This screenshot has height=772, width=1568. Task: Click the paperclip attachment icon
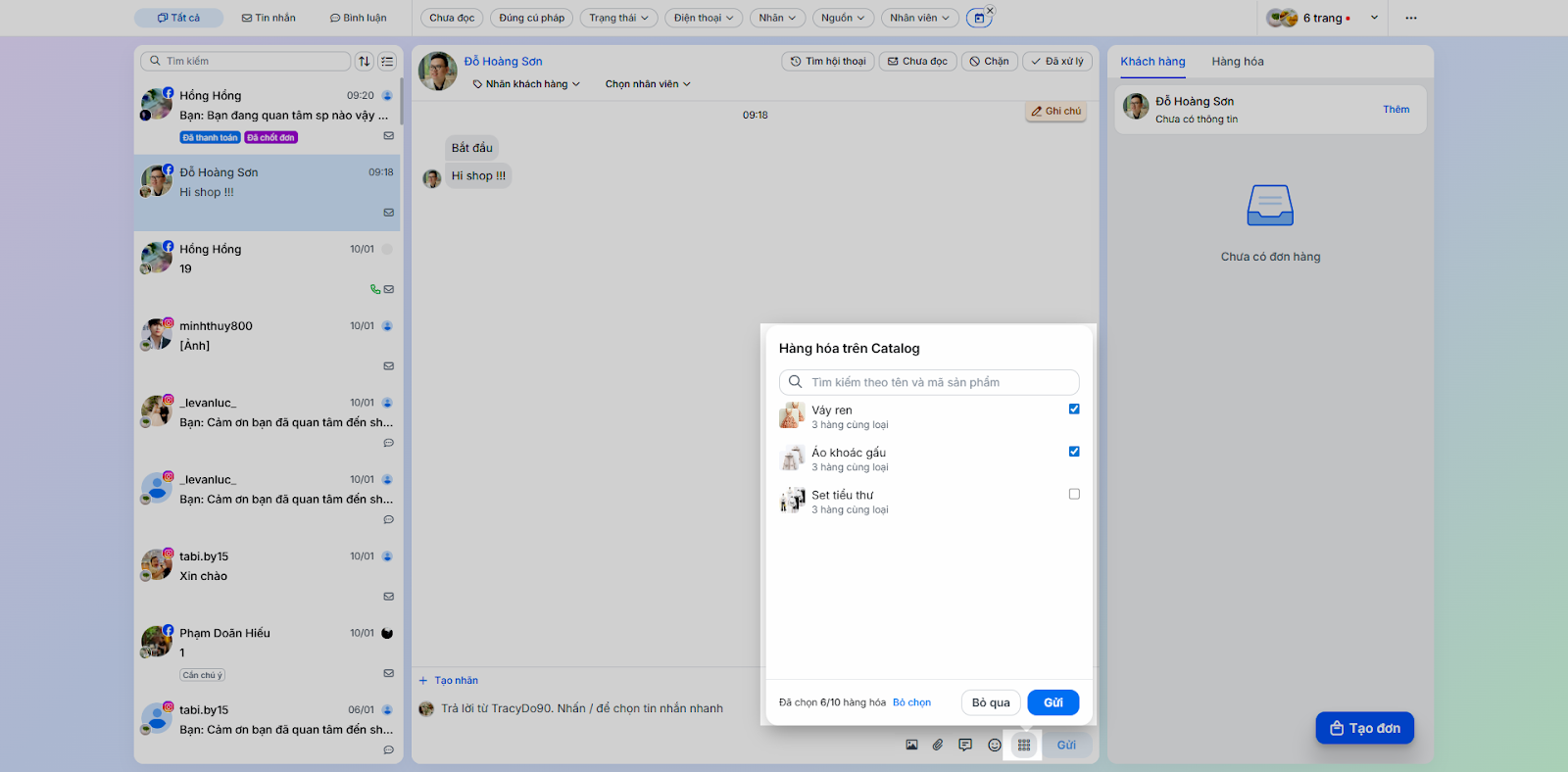point(938,745)
